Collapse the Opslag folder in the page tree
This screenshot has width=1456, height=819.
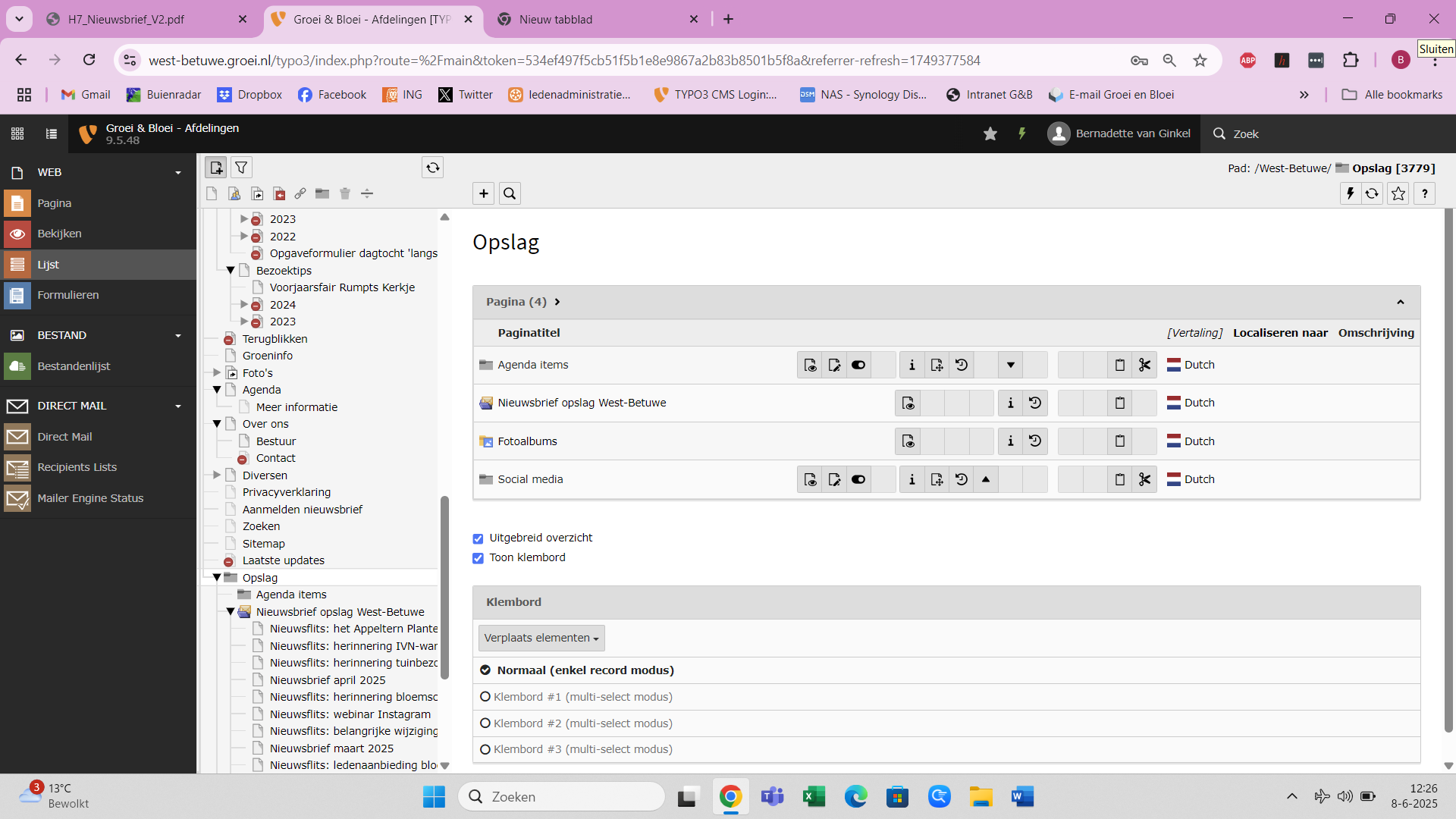(x=217, y=578)
